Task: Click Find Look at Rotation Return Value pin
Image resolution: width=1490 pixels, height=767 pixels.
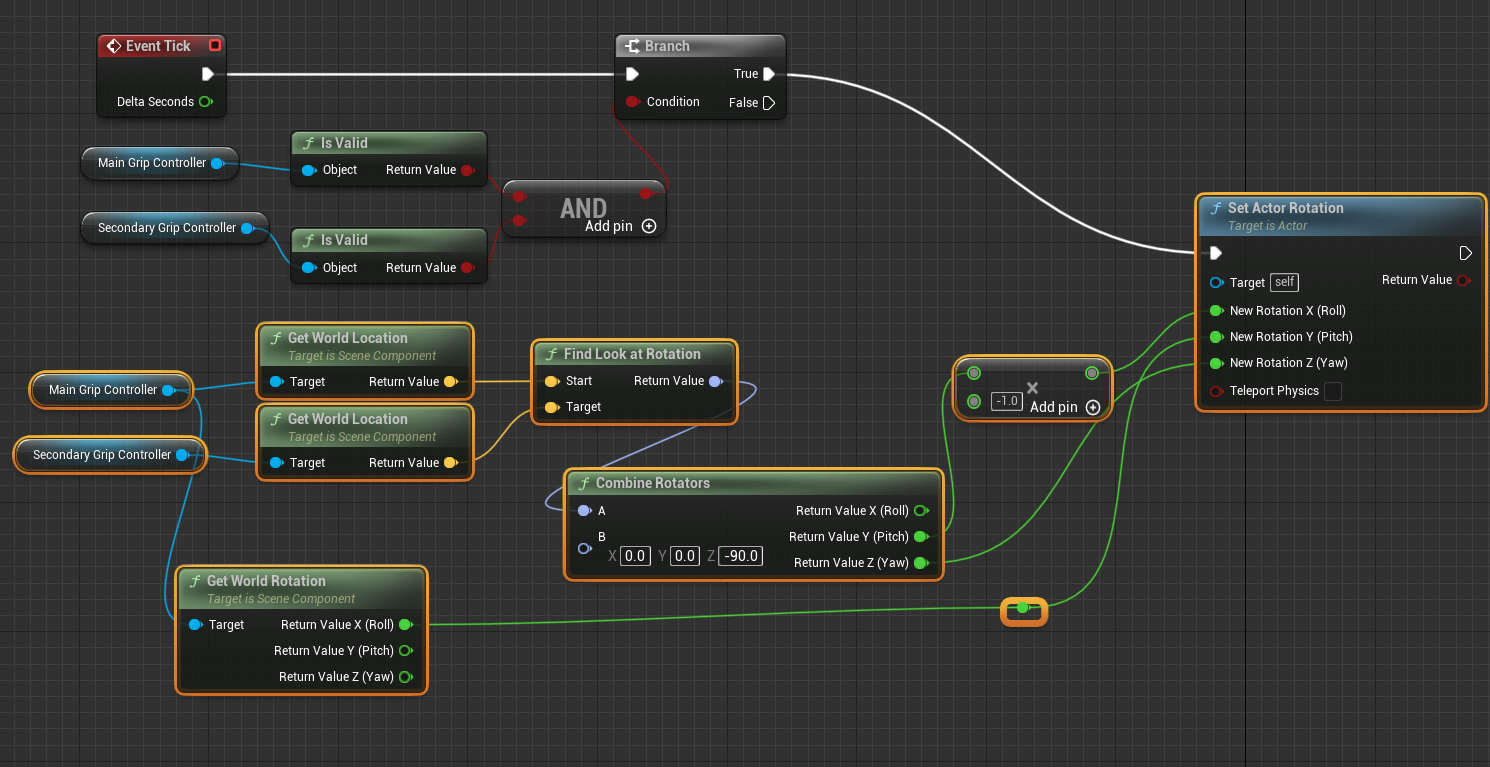Action: tap(715, 381)
